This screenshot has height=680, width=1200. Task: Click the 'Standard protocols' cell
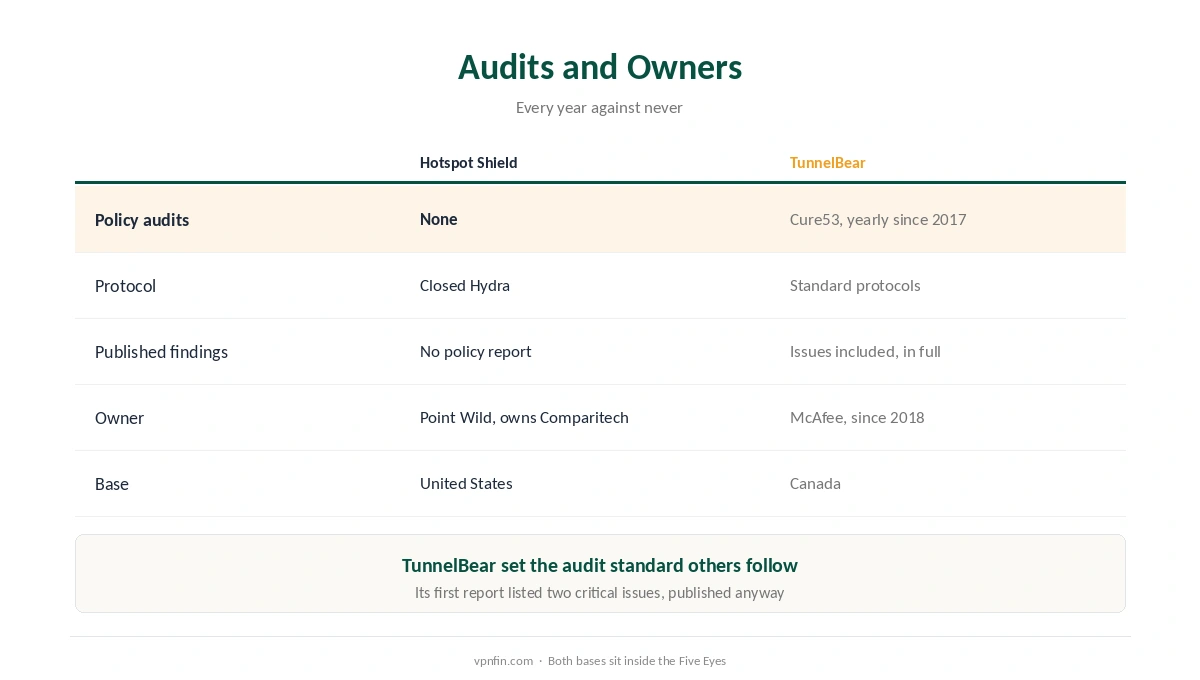(855, 285)
